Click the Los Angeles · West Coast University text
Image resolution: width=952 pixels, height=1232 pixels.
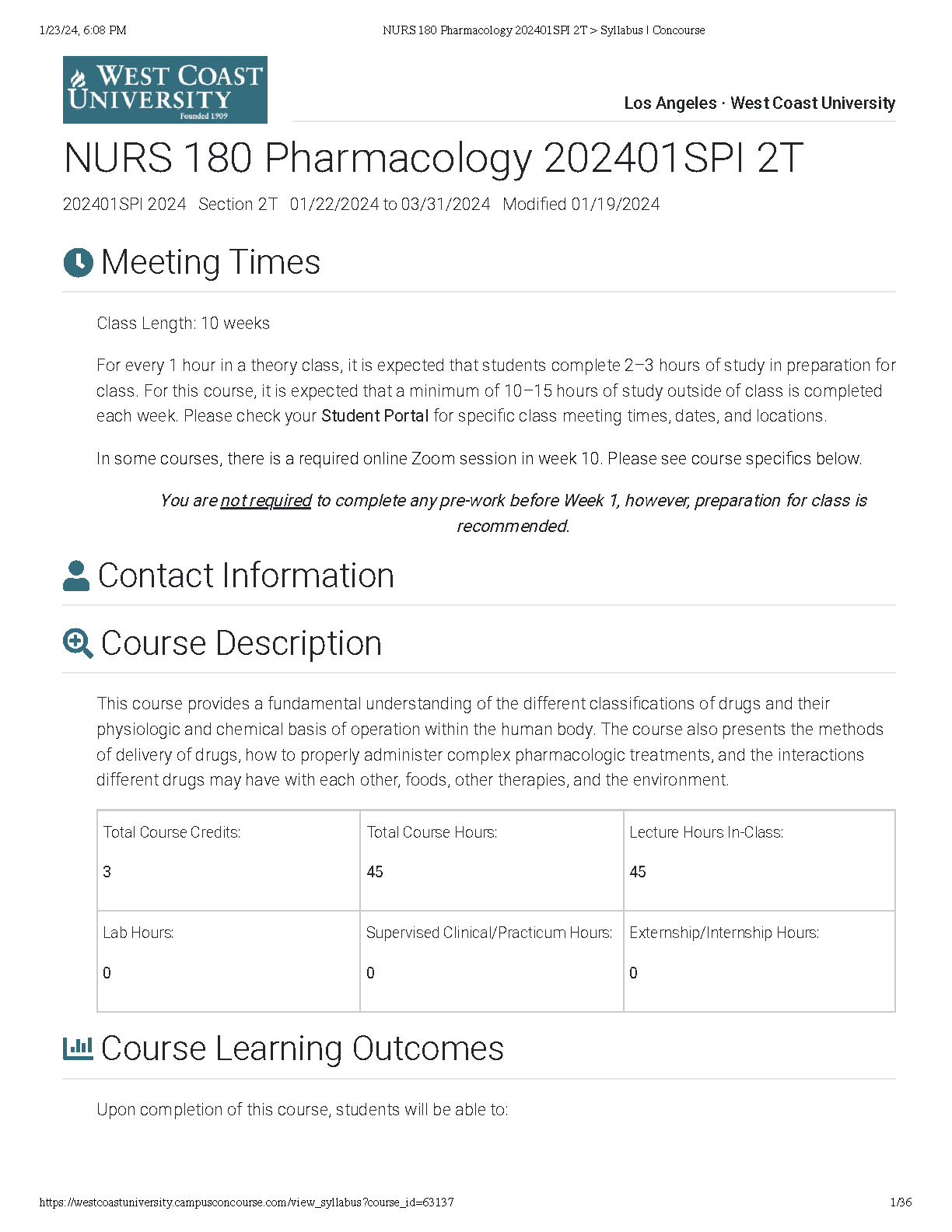(759, 103)
